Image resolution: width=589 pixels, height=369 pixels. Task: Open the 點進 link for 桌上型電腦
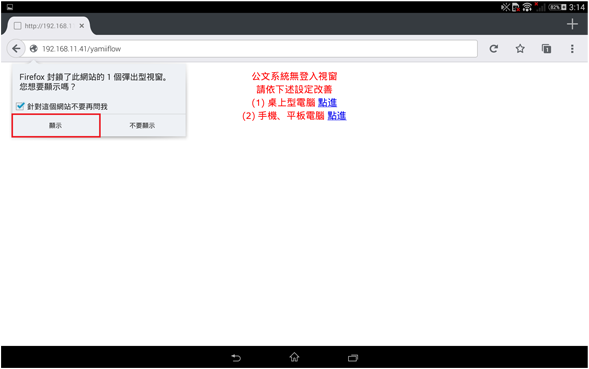327,103
